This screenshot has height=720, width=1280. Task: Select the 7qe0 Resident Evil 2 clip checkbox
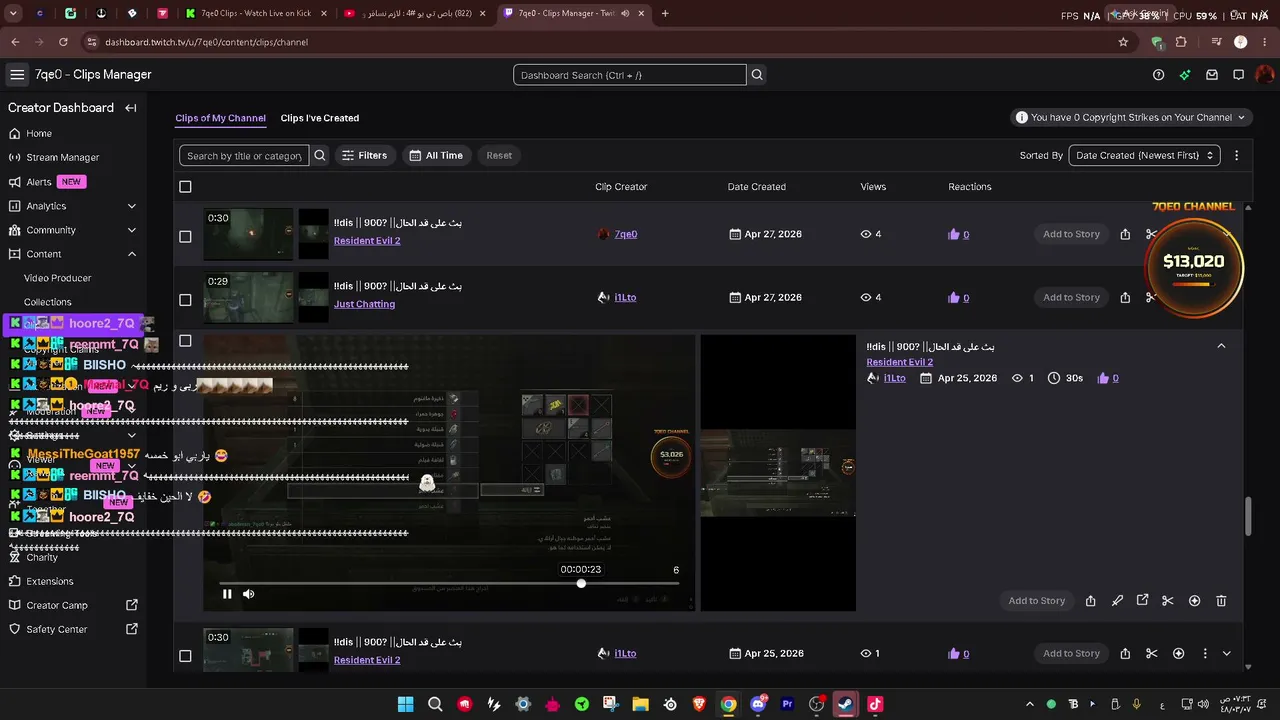185,237
